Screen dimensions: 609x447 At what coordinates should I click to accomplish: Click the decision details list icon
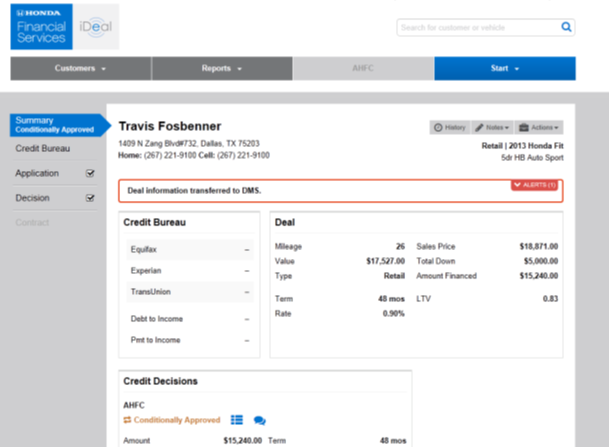[237, 420]
